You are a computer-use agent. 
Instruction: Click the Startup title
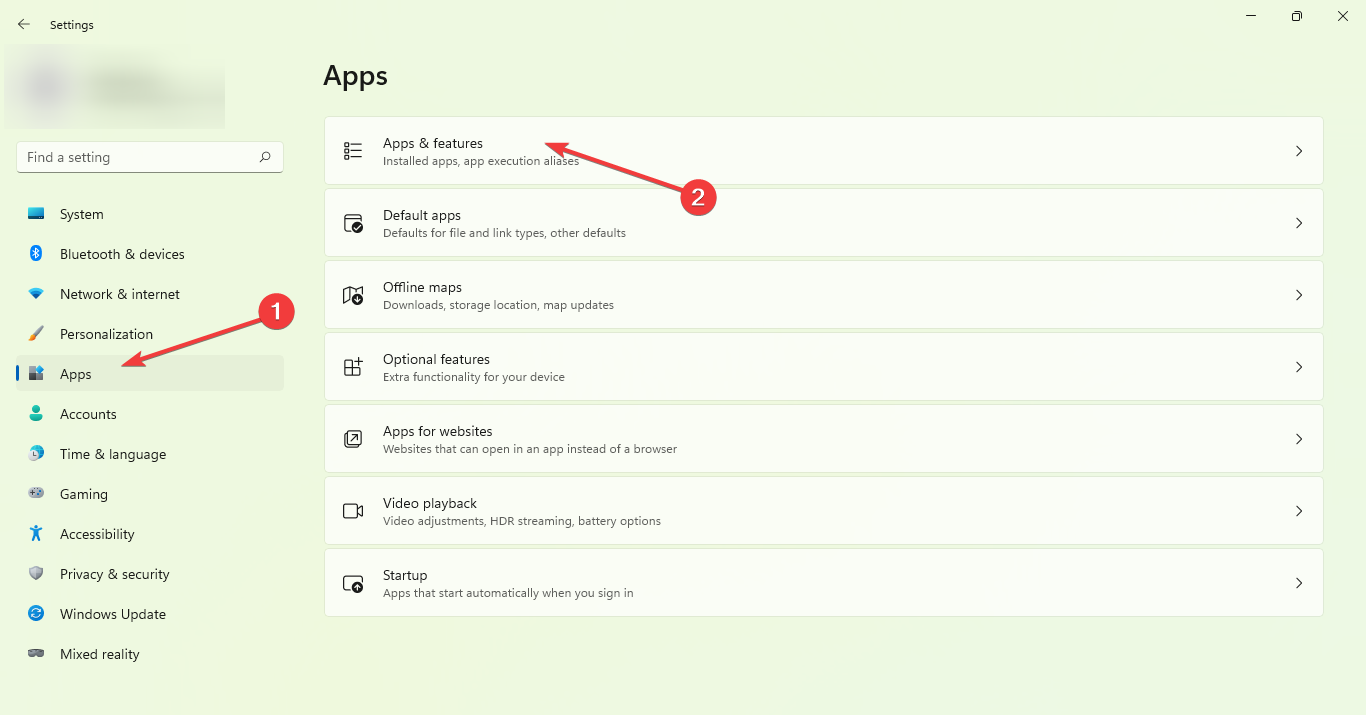click(405, 575)
